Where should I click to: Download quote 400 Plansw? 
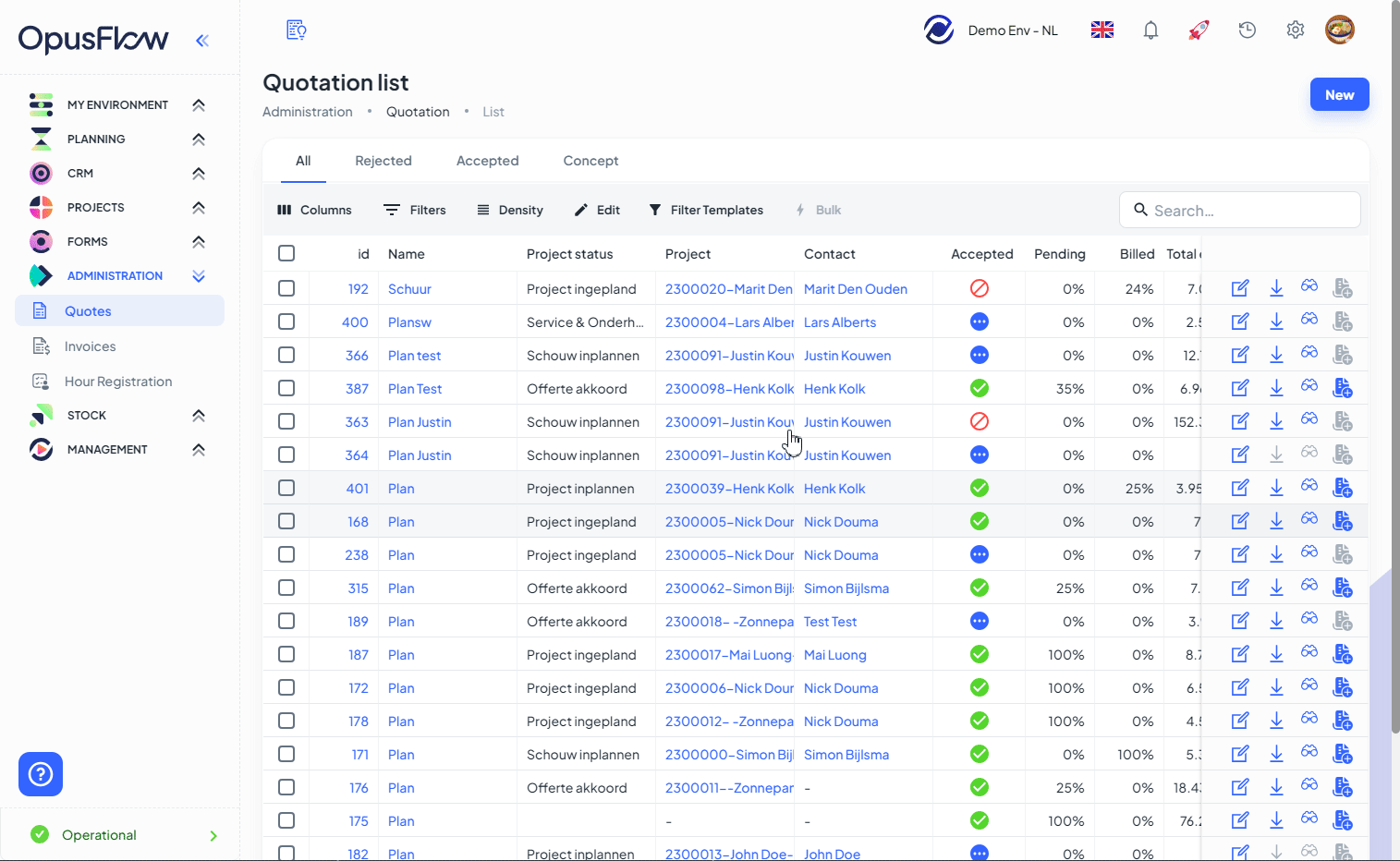(1276, 322)
